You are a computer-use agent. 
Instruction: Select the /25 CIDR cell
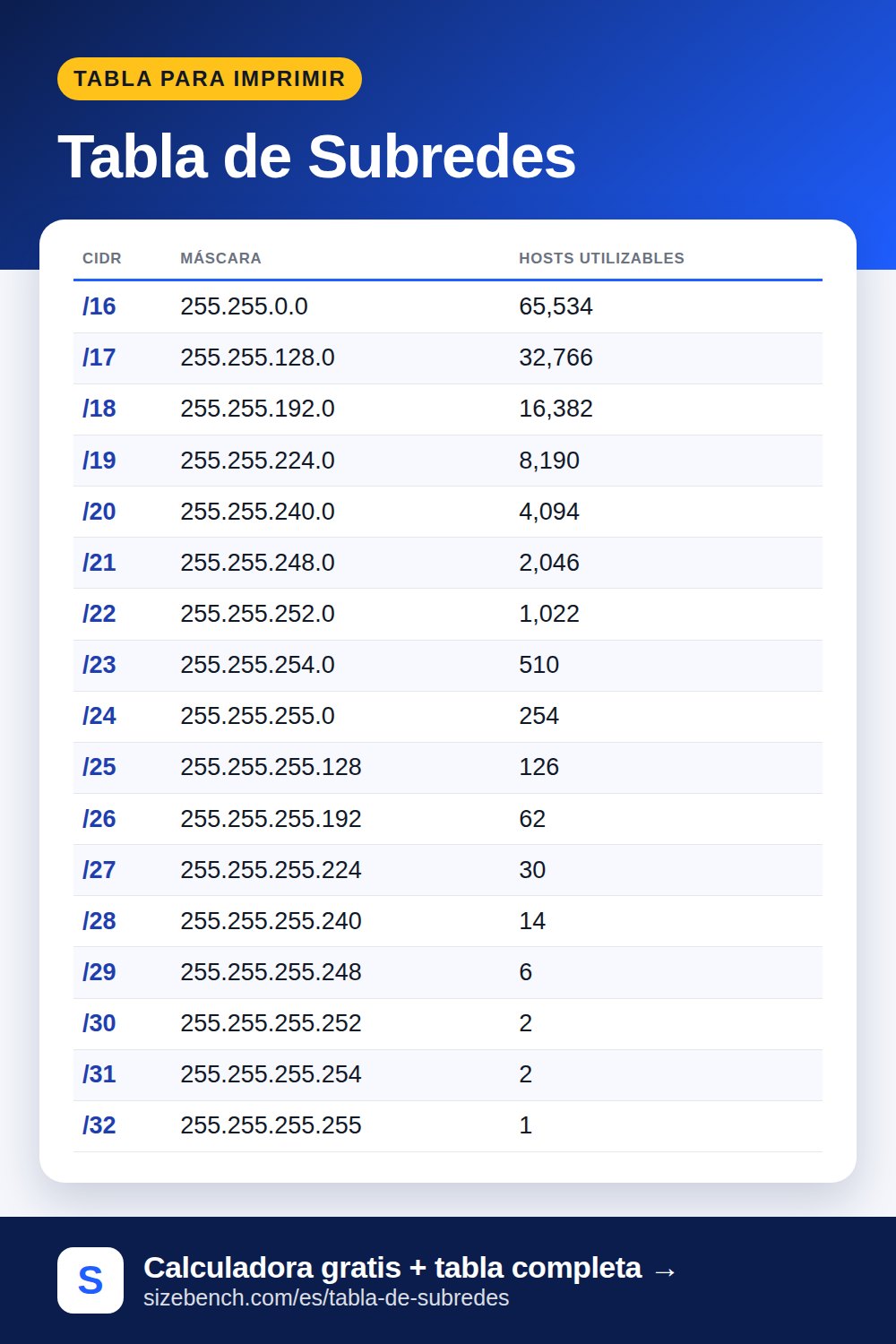click(99, 767)
